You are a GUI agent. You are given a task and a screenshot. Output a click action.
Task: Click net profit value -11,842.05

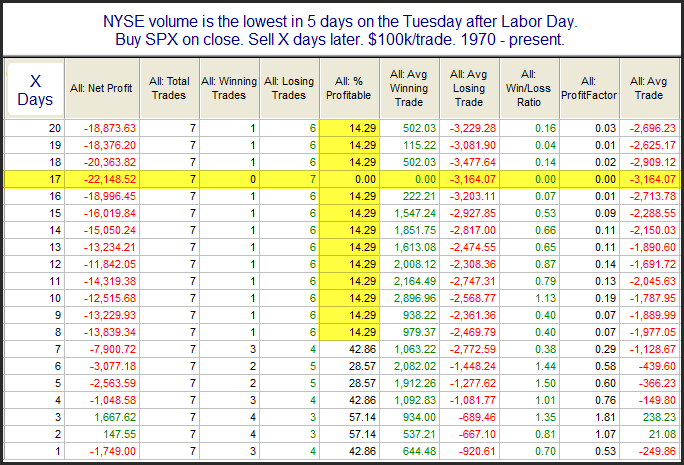pyautogui.click(x=110, y=264)
